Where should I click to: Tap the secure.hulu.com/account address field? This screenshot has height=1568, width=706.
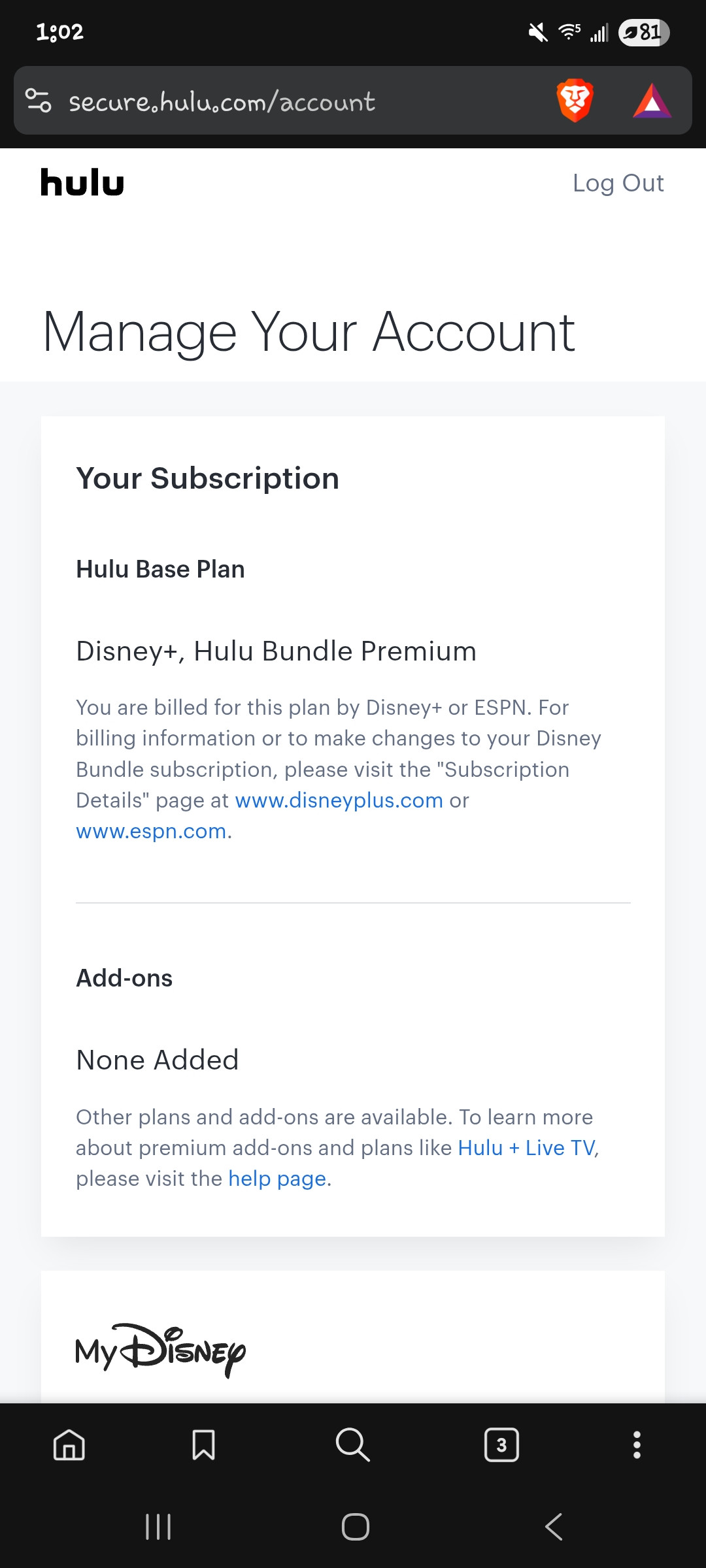point(222,101)
